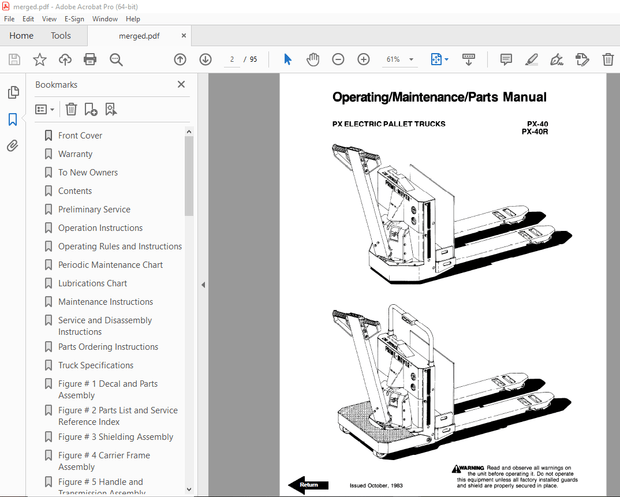Viewport: 620px width, 497px height.
Task: Close the merged.pdf tab
Action: [x=184, y=36]
